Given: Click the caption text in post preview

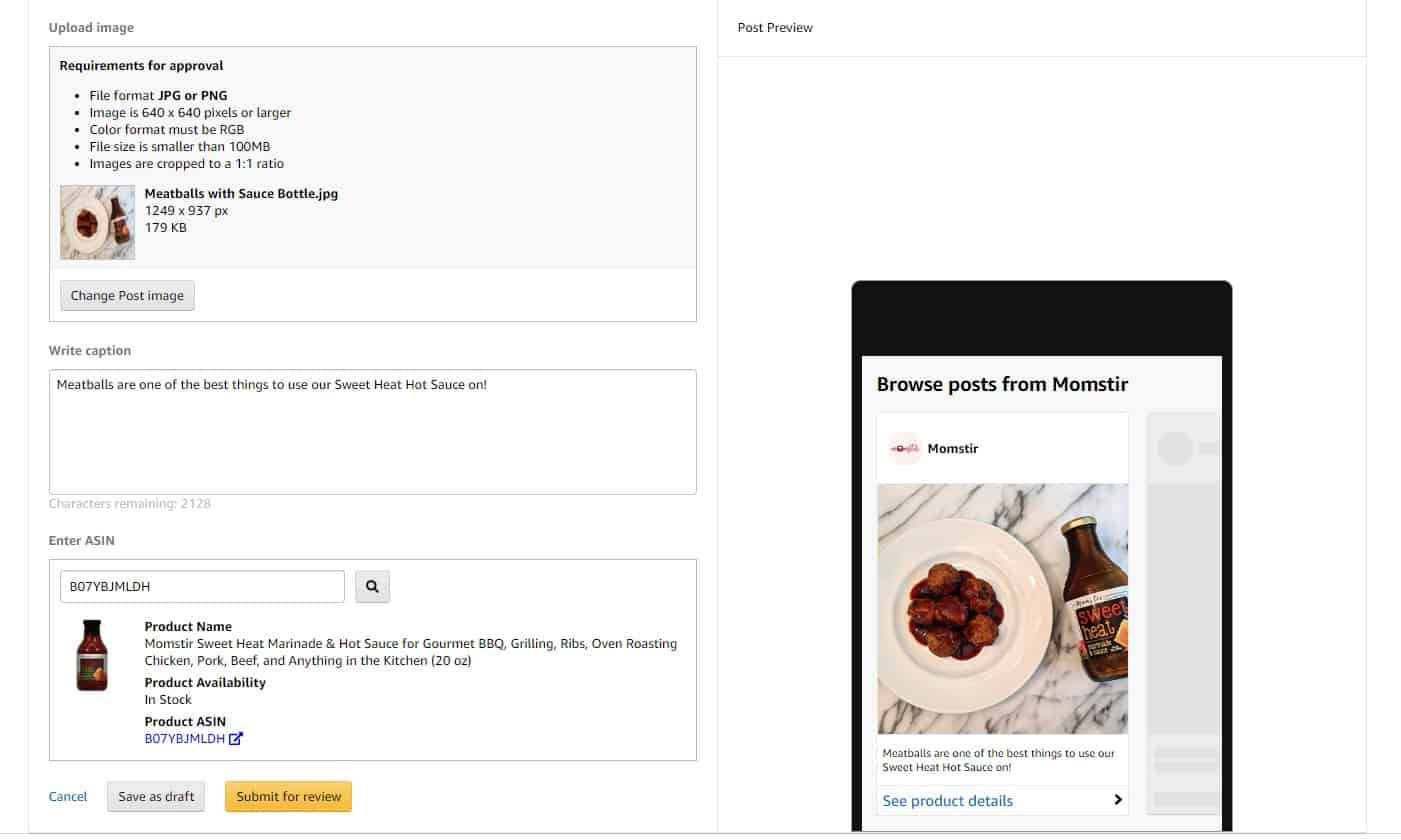Looking at the screenshot, I should pyautogui.click(x=998, y=760).
